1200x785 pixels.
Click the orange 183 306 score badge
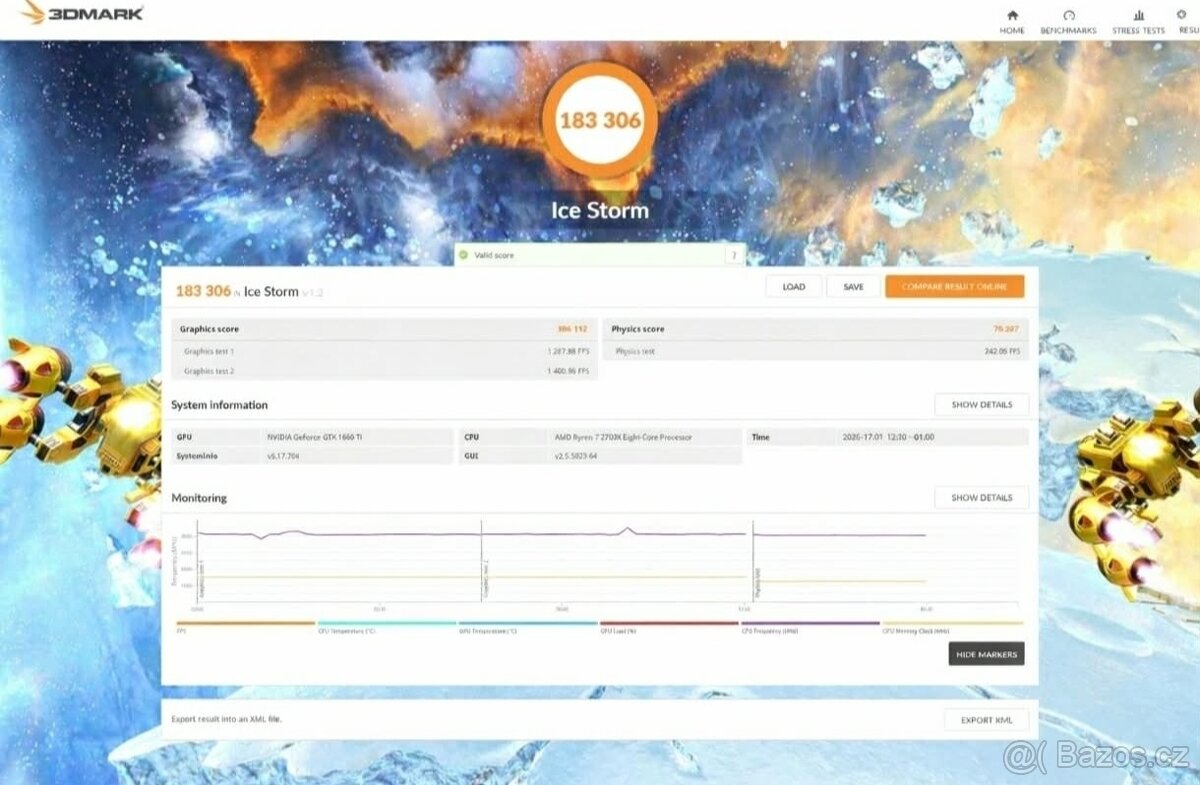(598, 119)
